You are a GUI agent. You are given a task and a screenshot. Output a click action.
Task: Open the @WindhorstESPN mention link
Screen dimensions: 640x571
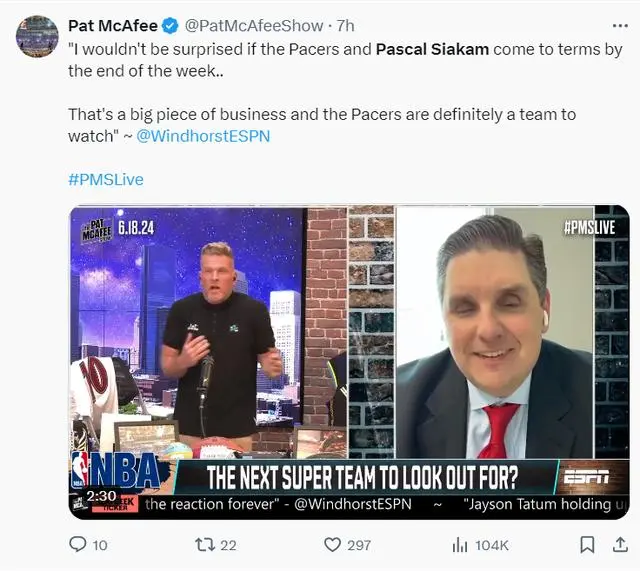pos(203,136)
